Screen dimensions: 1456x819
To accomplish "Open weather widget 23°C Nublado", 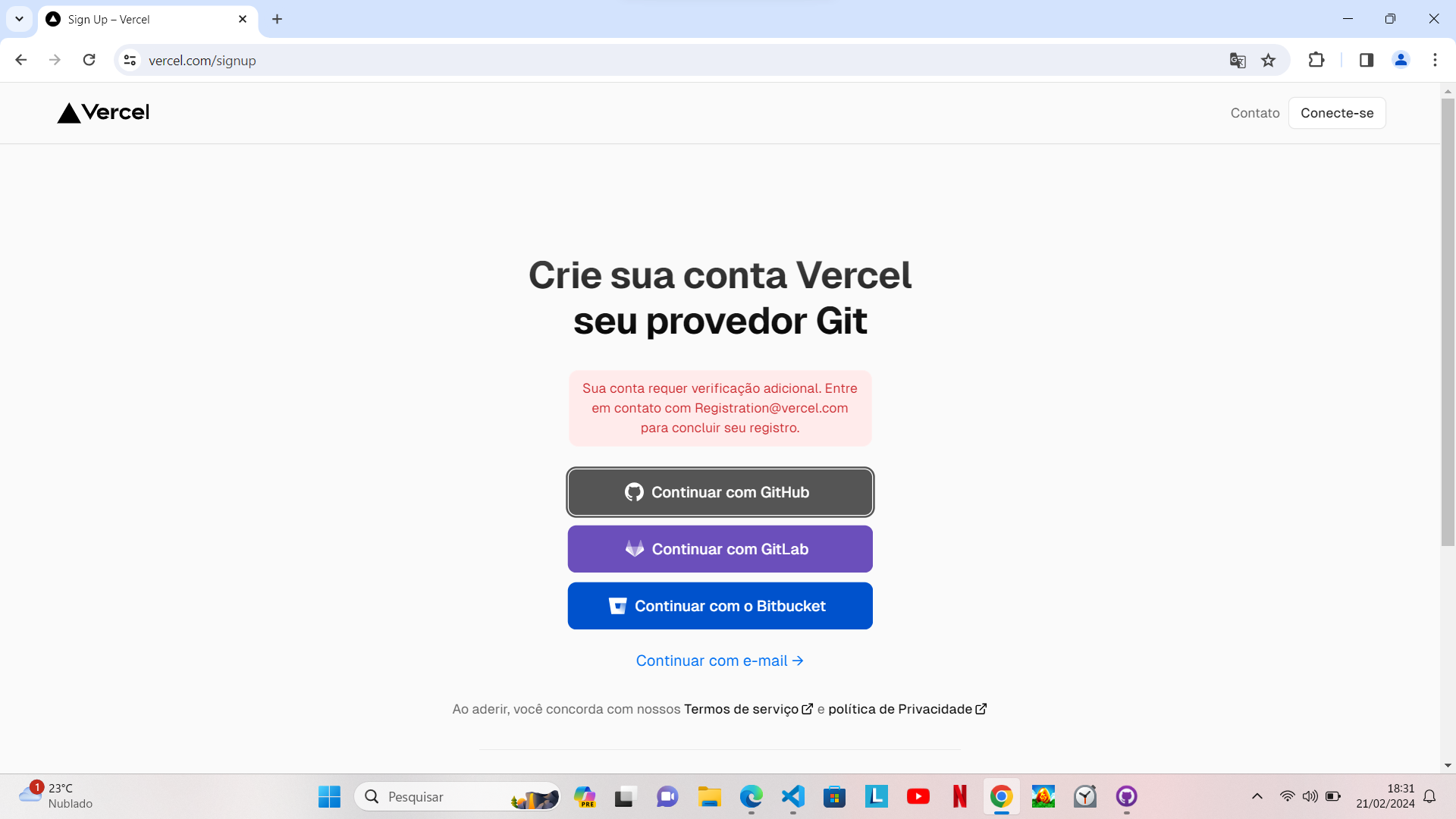I will 56,796.
